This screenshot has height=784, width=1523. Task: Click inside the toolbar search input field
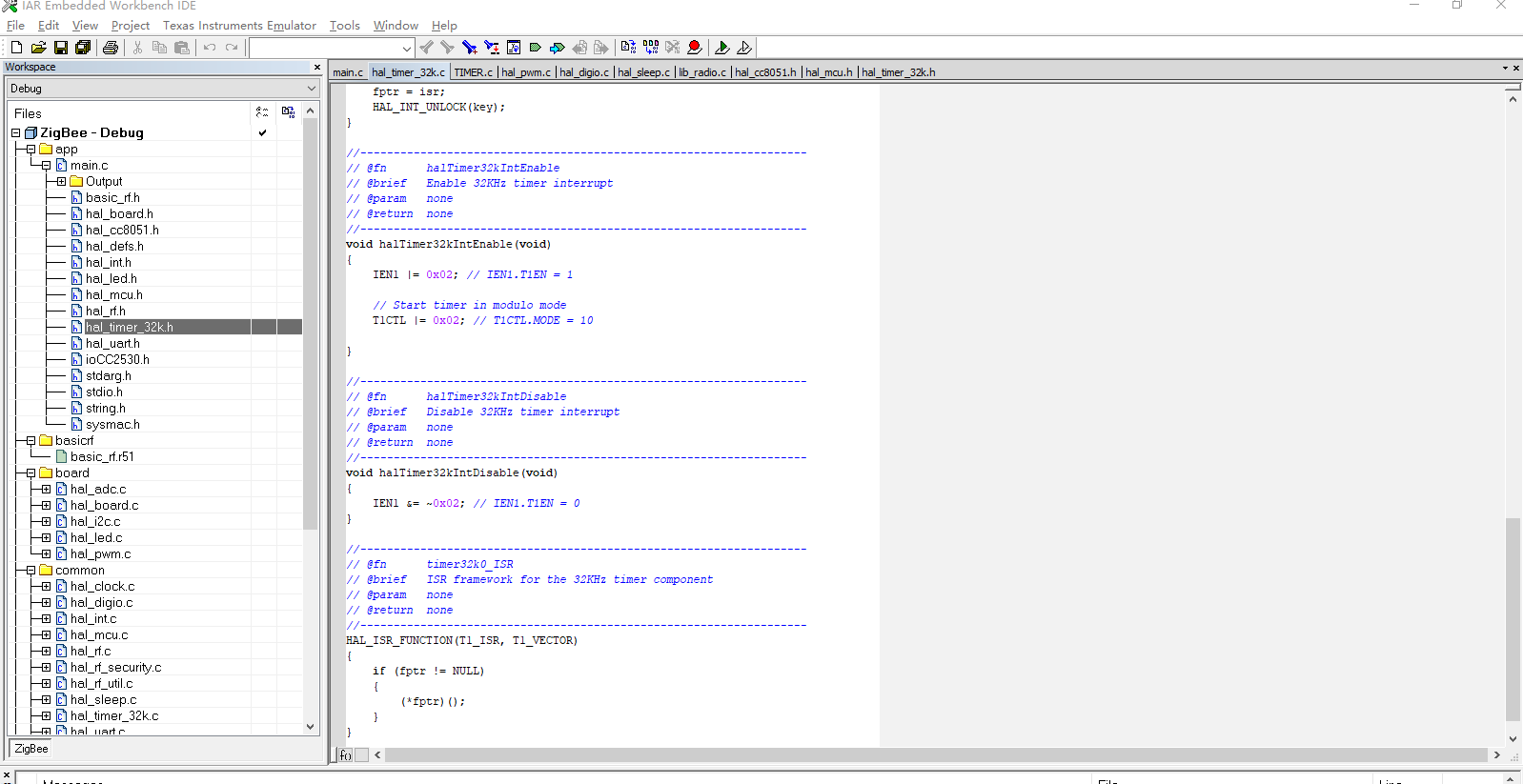point(325,48)
